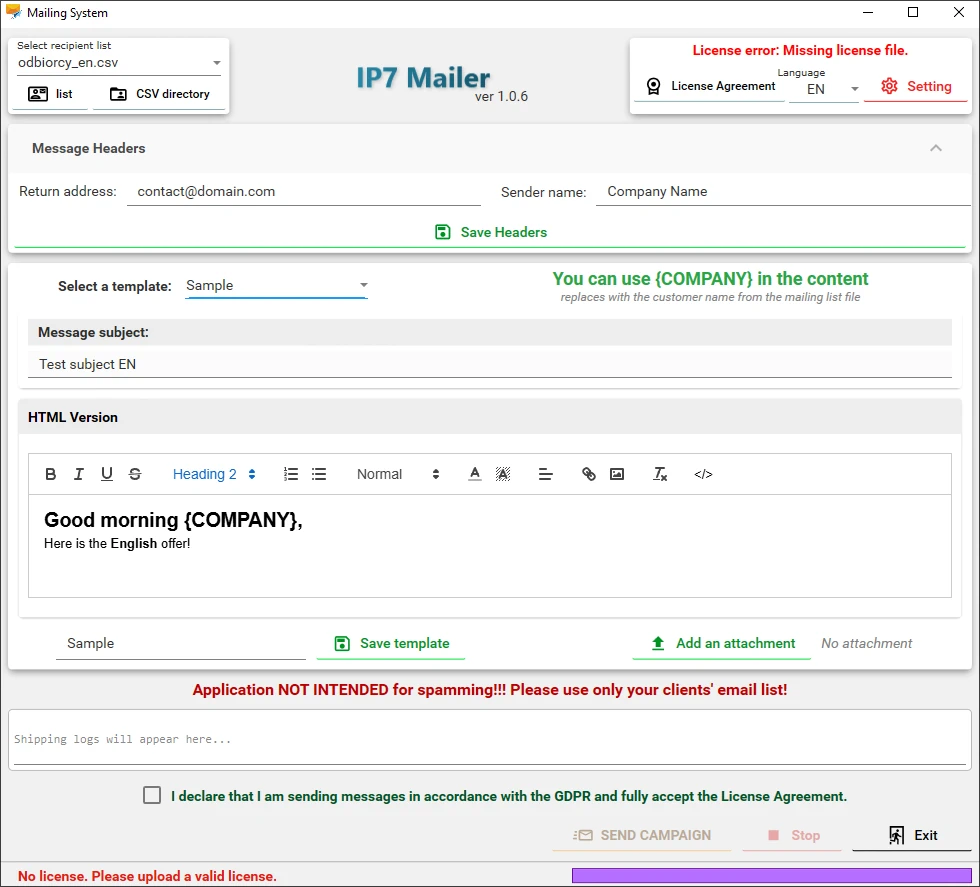Click SEND CAMPAIGN button
980x887 pixels.
click(x=642, y=835)
